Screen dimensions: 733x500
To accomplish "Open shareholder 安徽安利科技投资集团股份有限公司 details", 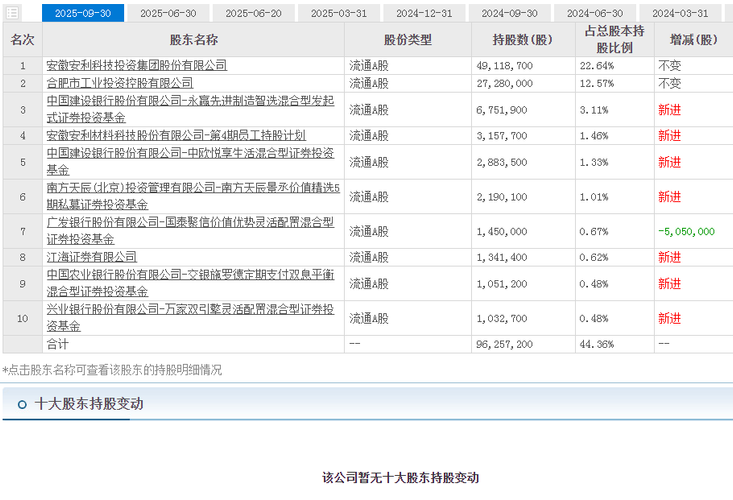I will [x=137, y=65].
